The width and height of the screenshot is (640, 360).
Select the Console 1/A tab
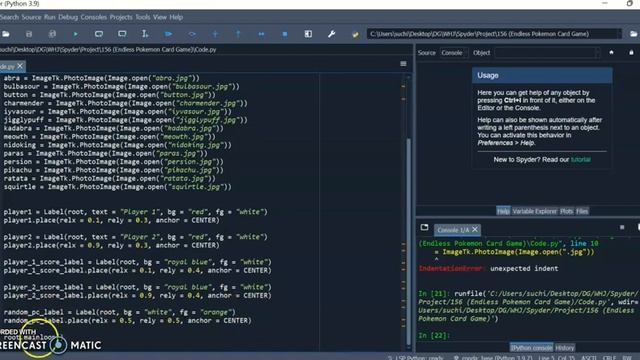coord(453,230)
